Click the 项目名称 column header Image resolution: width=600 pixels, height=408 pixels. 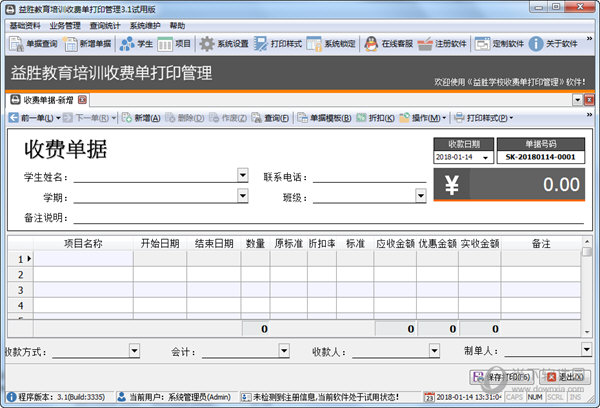coord(83,243)
